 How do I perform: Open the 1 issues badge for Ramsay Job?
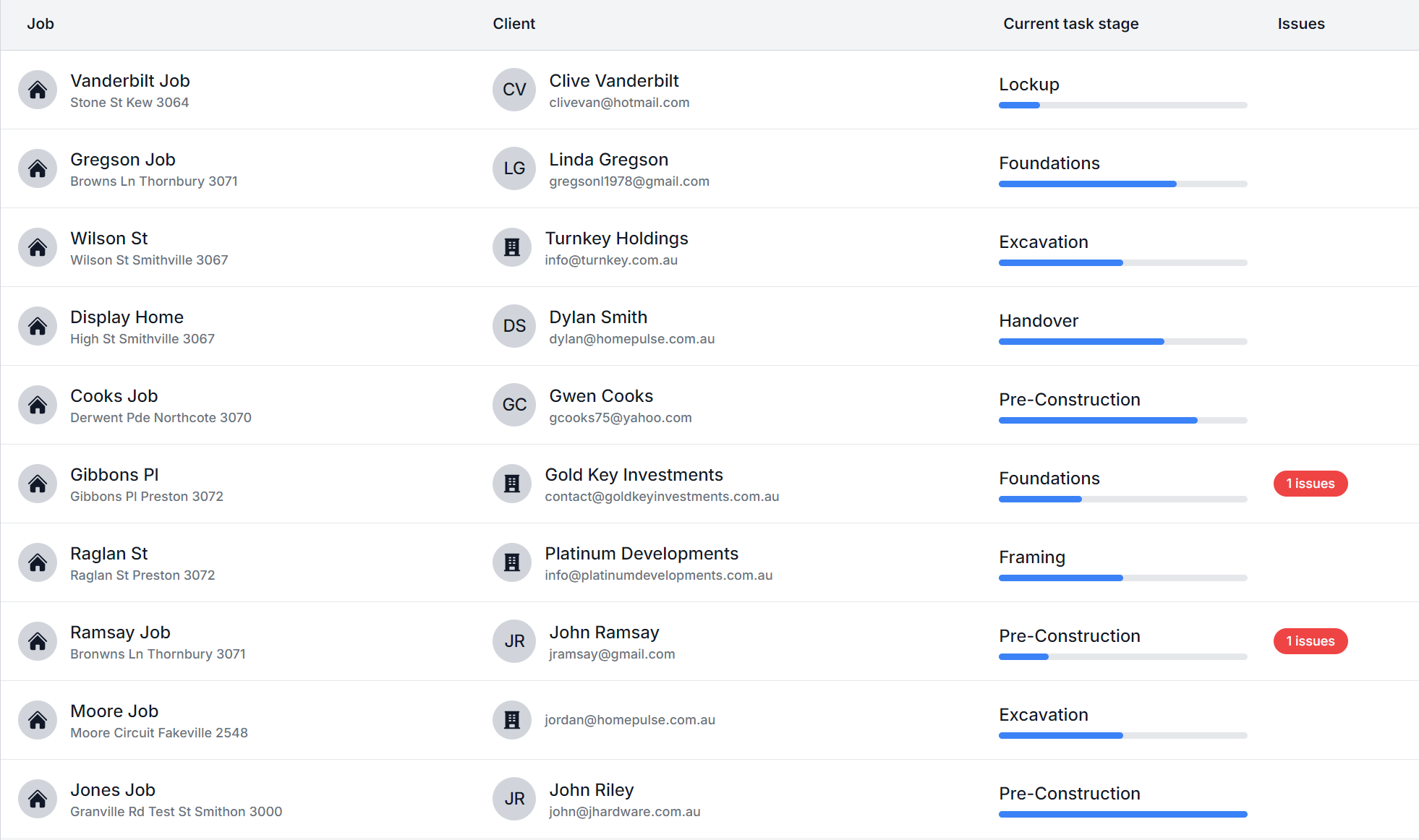tap(1311, 641)
